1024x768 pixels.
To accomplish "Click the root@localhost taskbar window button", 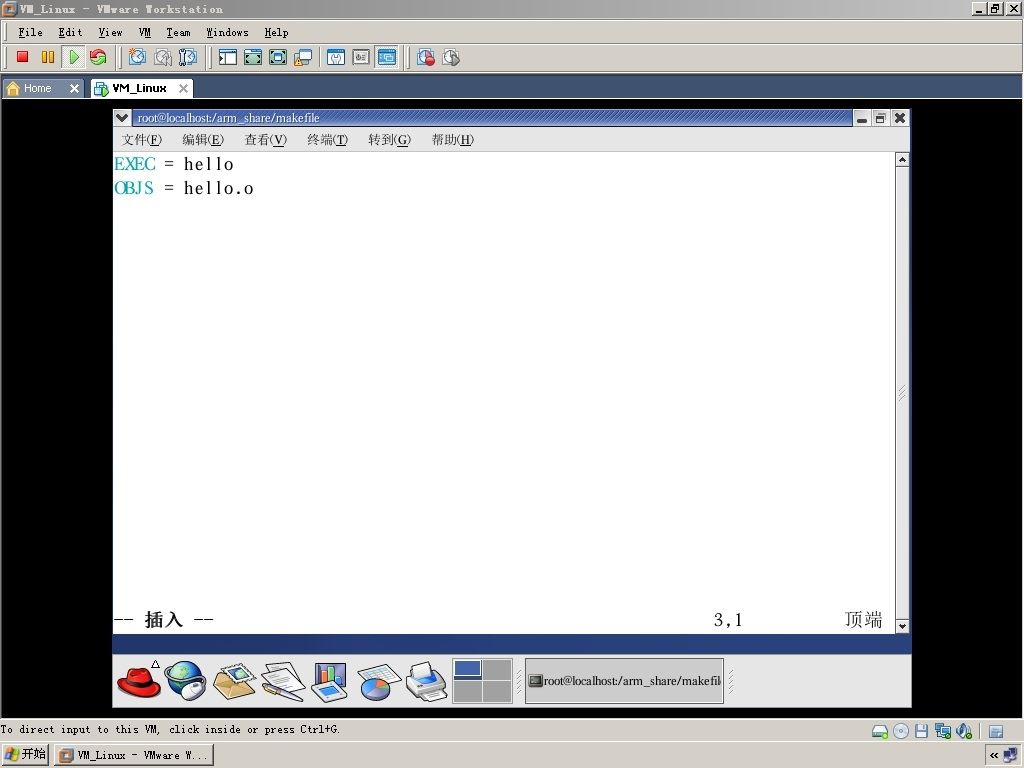I will (x=624, y=681).
